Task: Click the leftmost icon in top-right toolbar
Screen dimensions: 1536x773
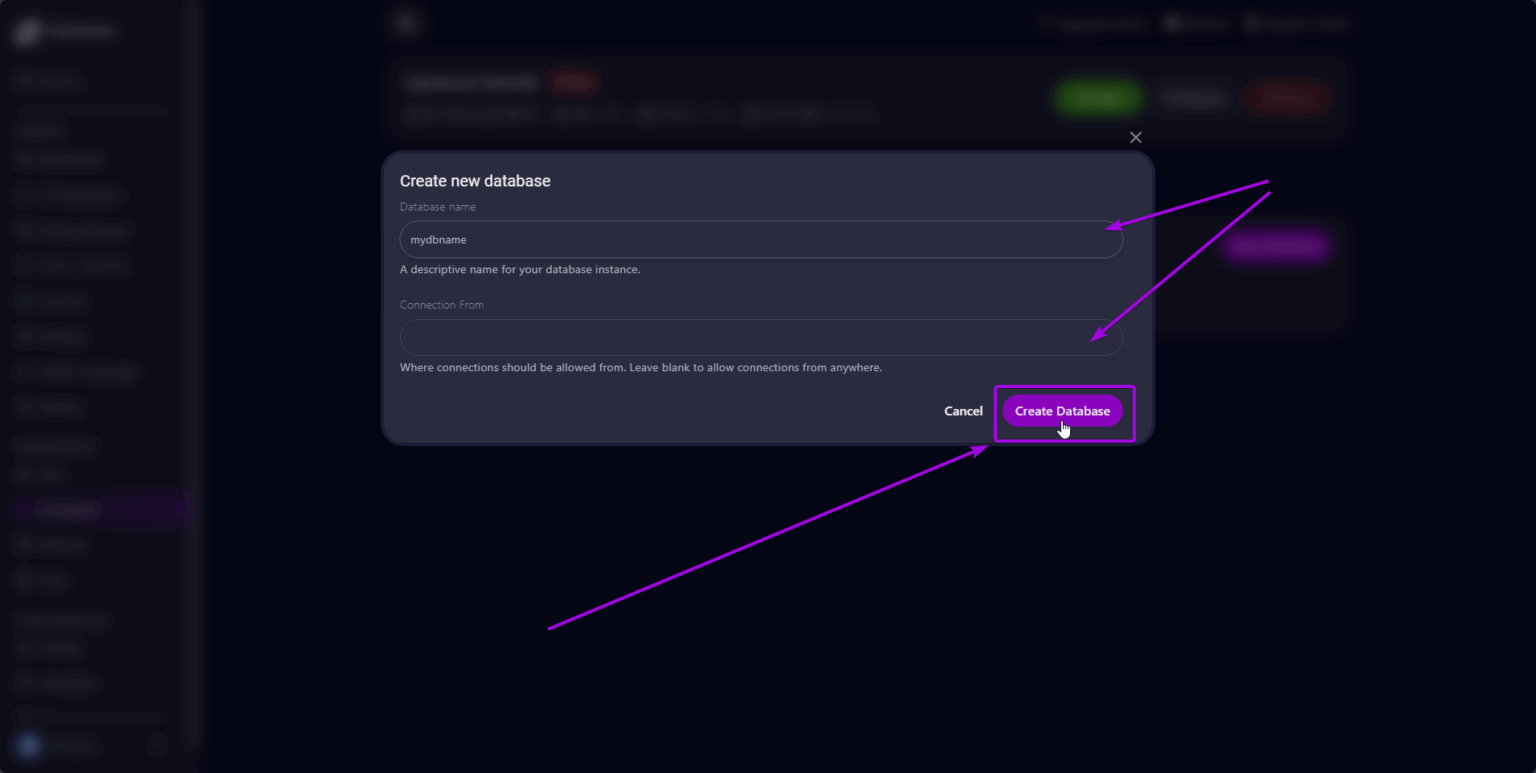Action: point(1091,23)
